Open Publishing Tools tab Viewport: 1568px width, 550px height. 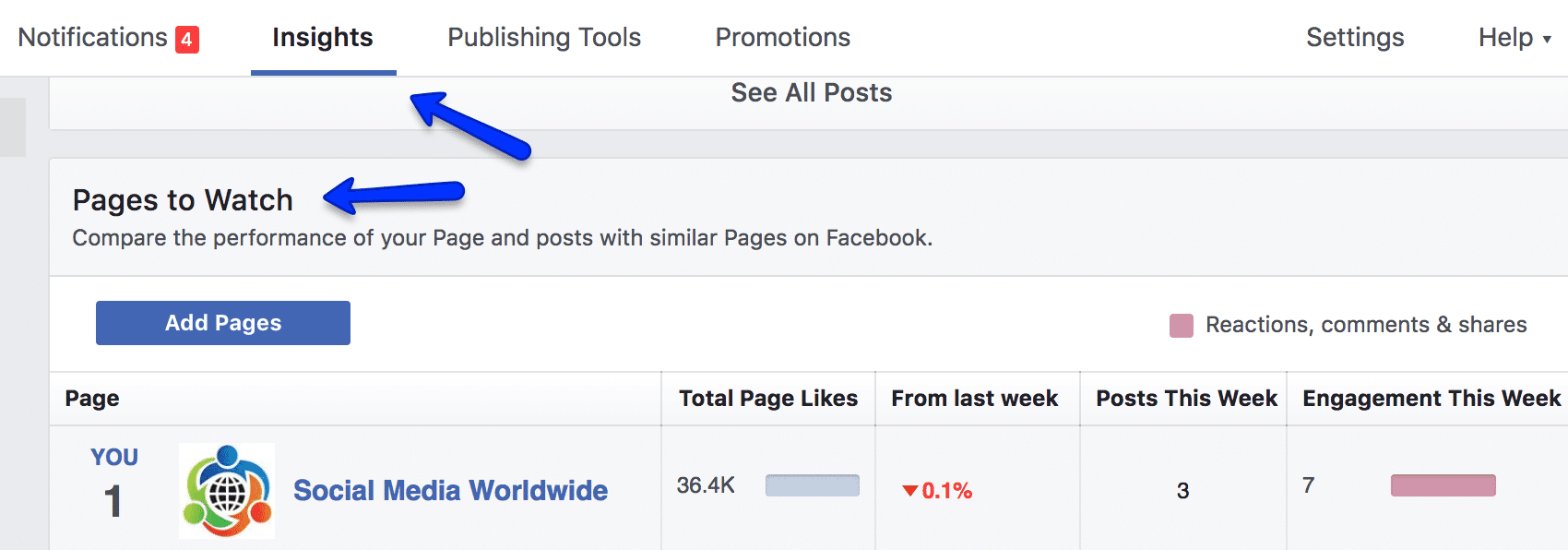(544, 38)
